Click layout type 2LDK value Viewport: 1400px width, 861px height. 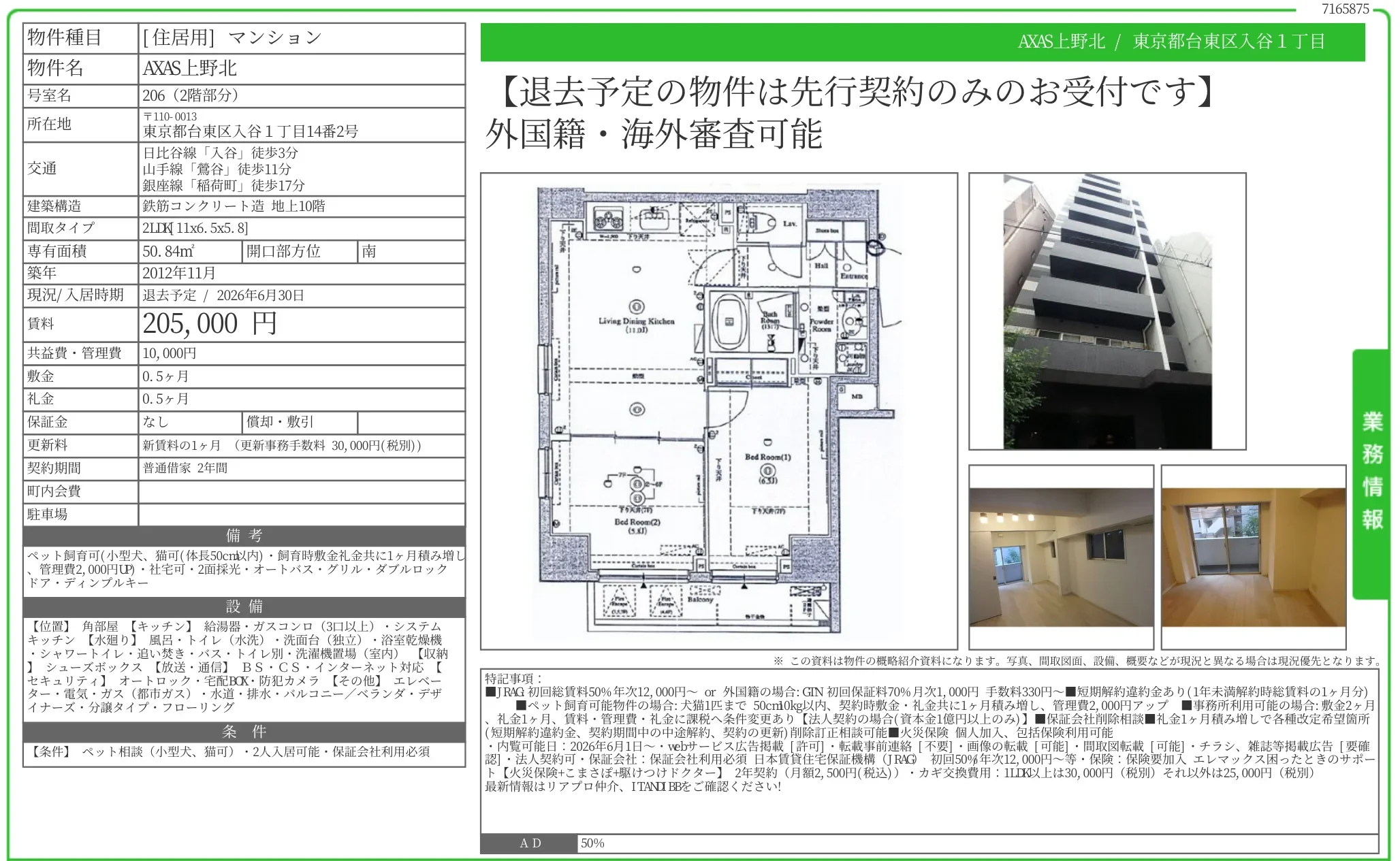pos(195,228)
